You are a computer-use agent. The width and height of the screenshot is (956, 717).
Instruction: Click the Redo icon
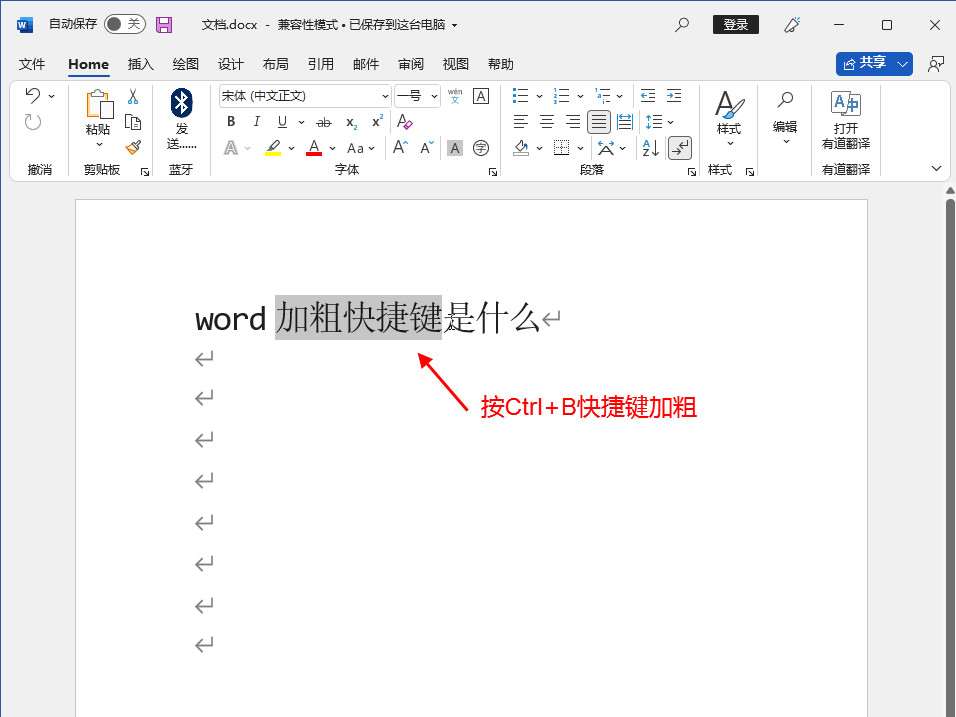point(33,123)
